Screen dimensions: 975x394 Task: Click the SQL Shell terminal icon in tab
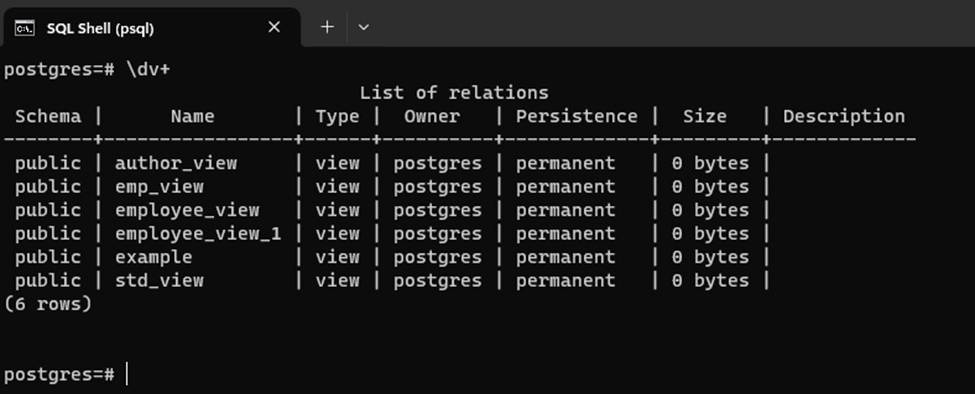pos(25,28)
